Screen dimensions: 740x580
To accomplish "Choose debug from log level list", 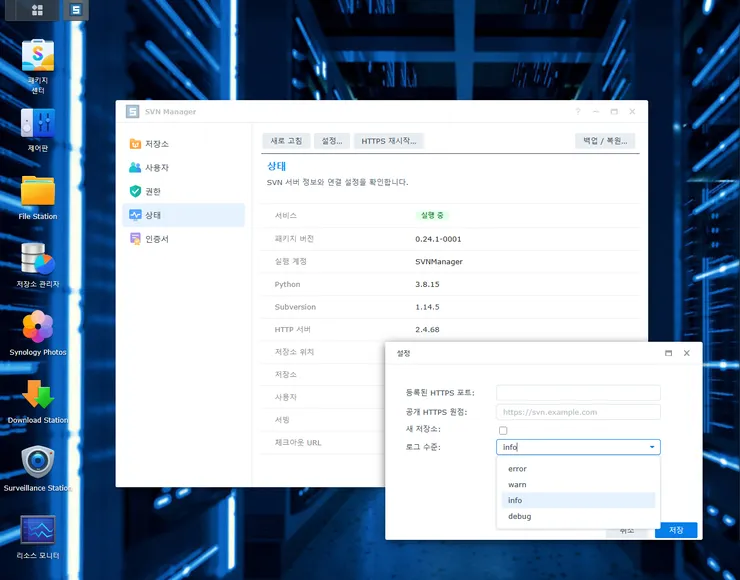I will coord(578,516).
